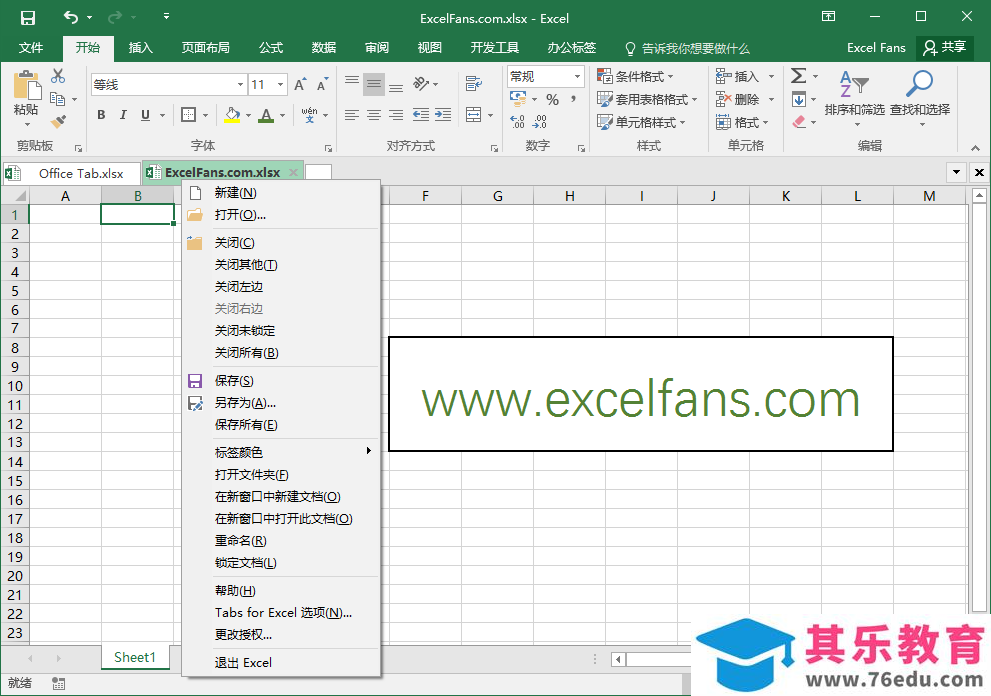Click the cell borders icon
The image size is (991, 696).
pyautogui.click(x=188, y=114)
